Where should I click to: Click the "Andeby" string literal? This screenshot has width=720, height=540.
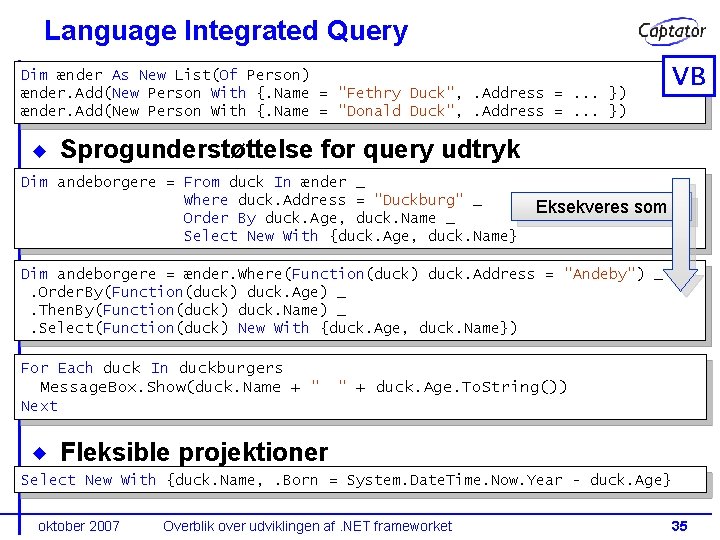click(x=604, y=274)
